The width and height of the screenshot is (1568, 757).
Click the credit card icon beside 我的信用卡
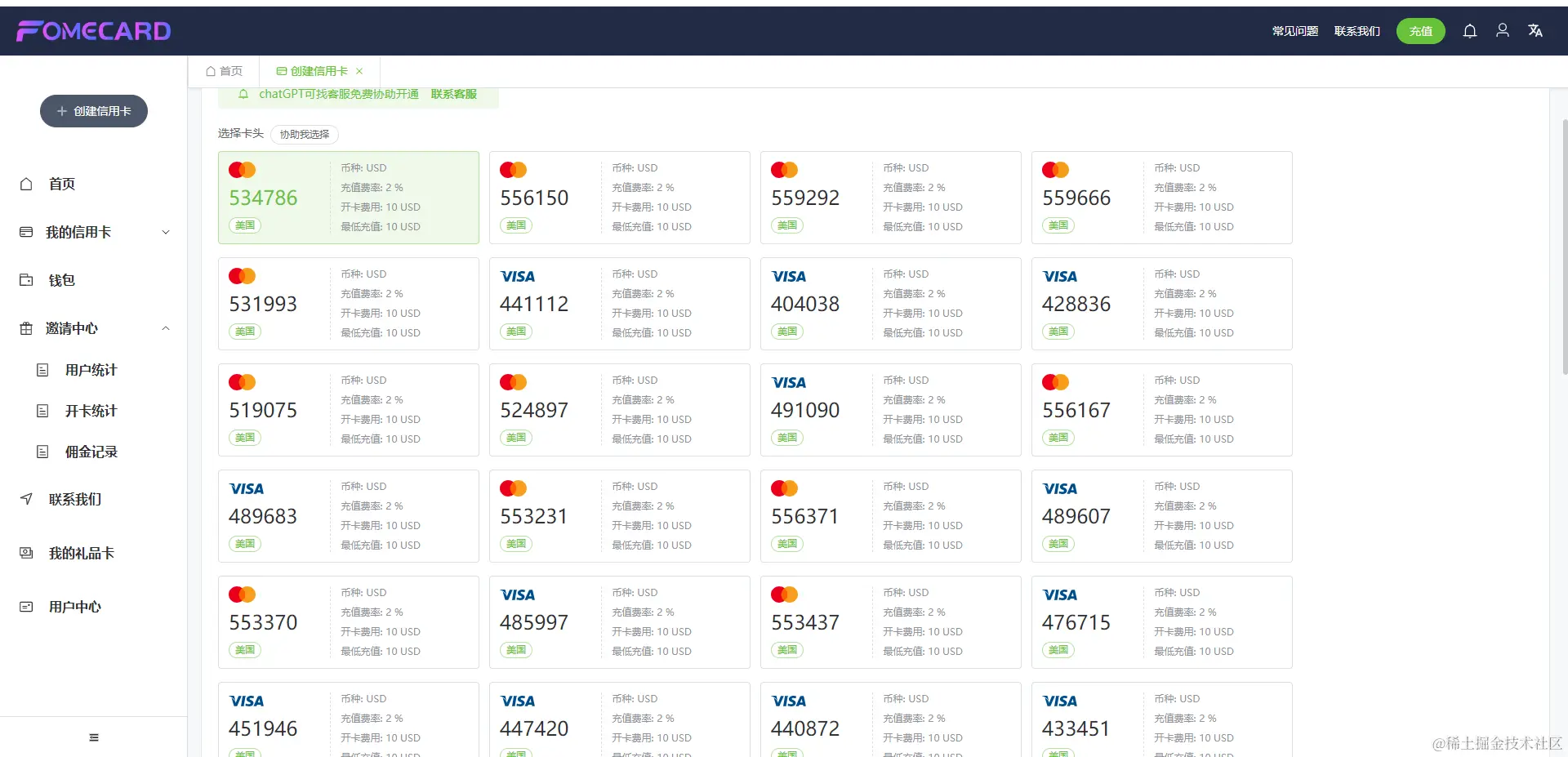[x=26, y=232]
